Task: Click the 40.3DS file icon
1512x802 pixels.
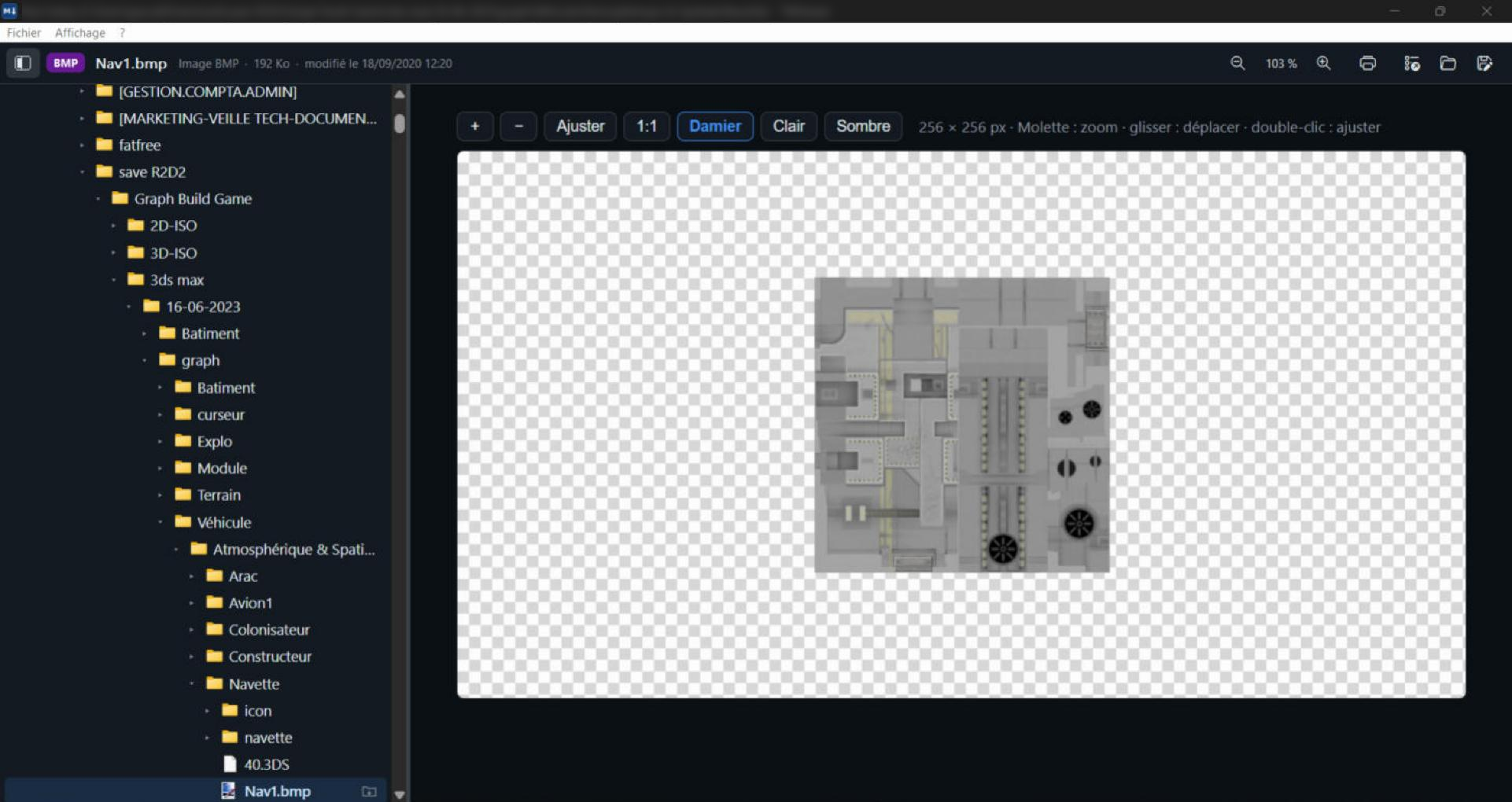Action: [x=230, y=763]
